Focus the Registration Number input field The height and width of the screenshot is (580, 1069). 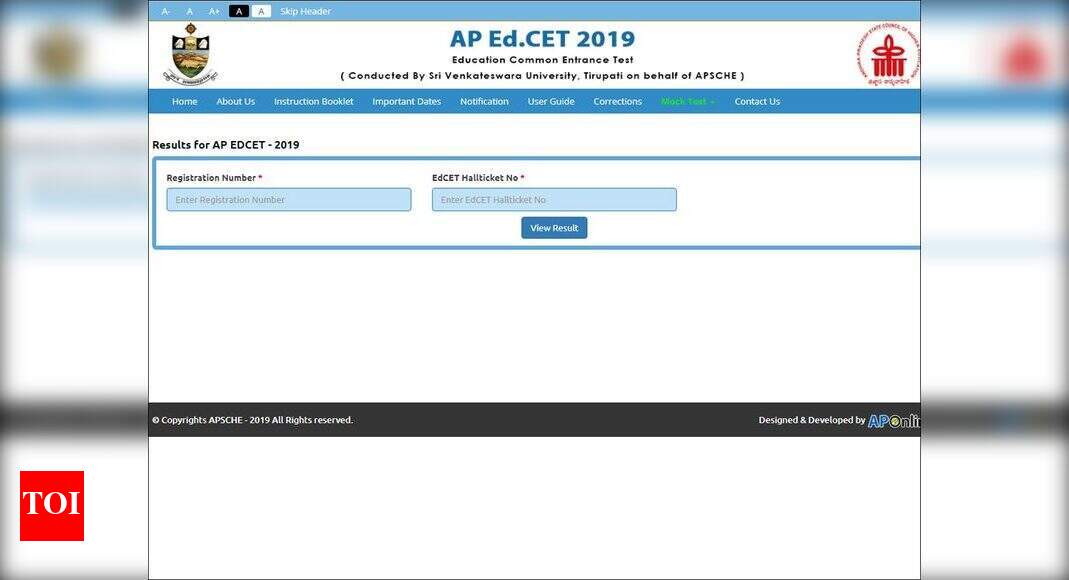(x=288, y=200)
